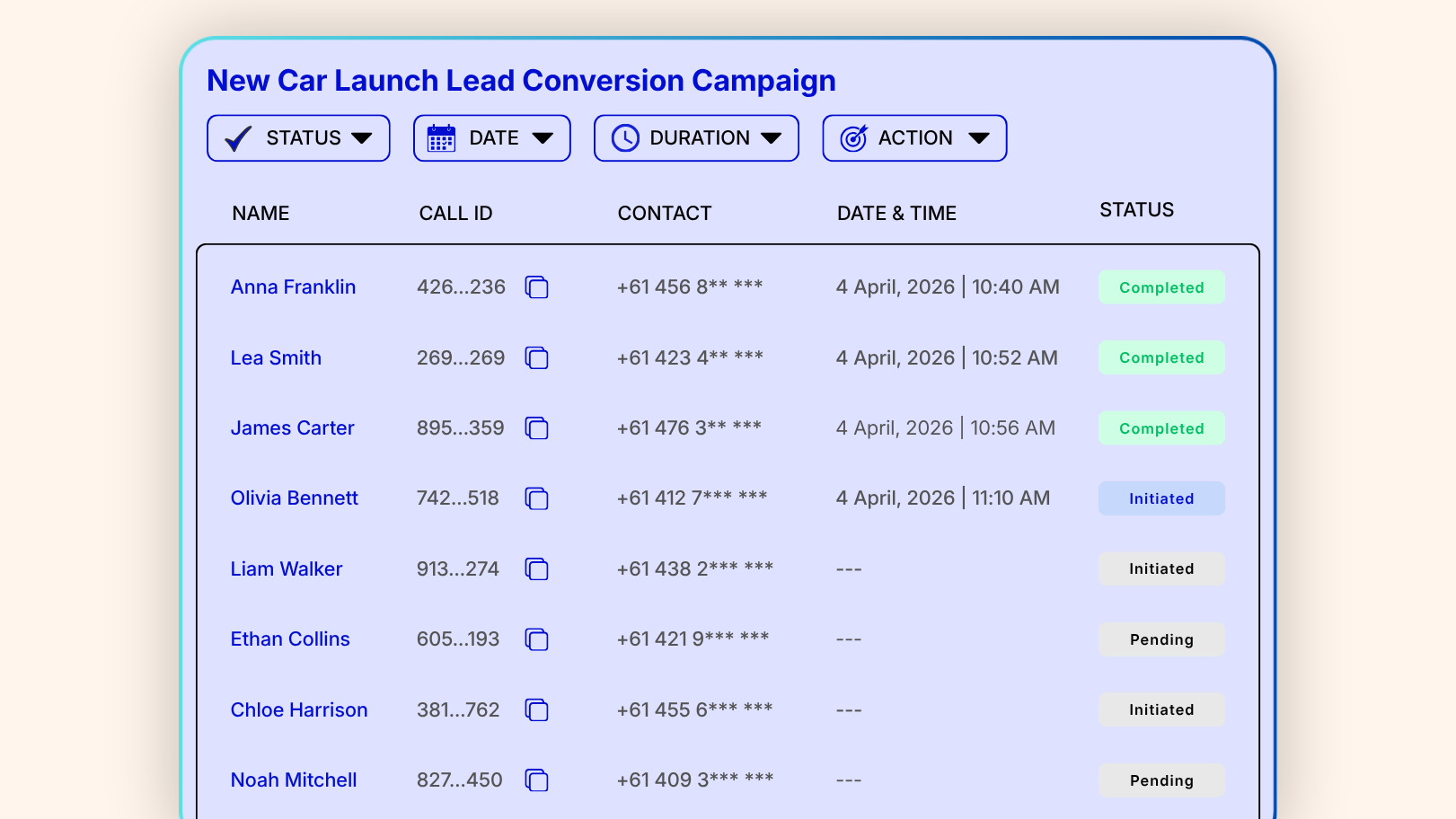Open the DURATION filter dropdown
The width and height of the screenshot is (1456, 819).
696,138
